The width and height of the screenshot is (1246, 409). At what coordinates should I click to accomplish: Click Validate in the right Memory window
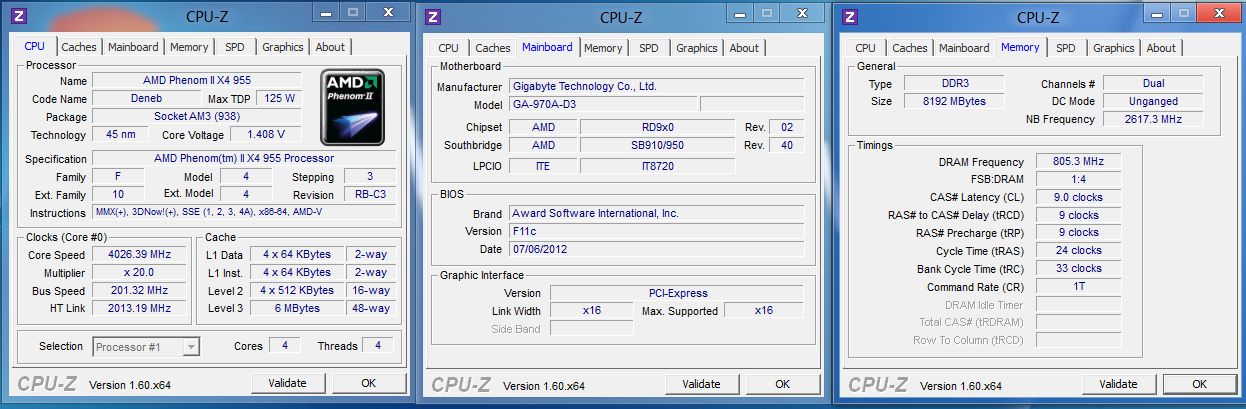click(x=1118, y=384)
